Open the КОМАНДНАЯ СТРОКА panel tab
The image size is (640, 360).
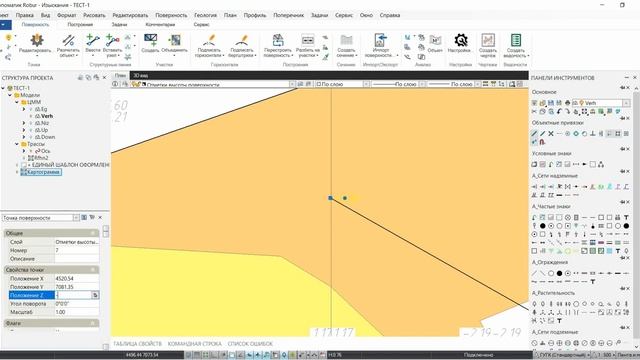click(194, 344)
